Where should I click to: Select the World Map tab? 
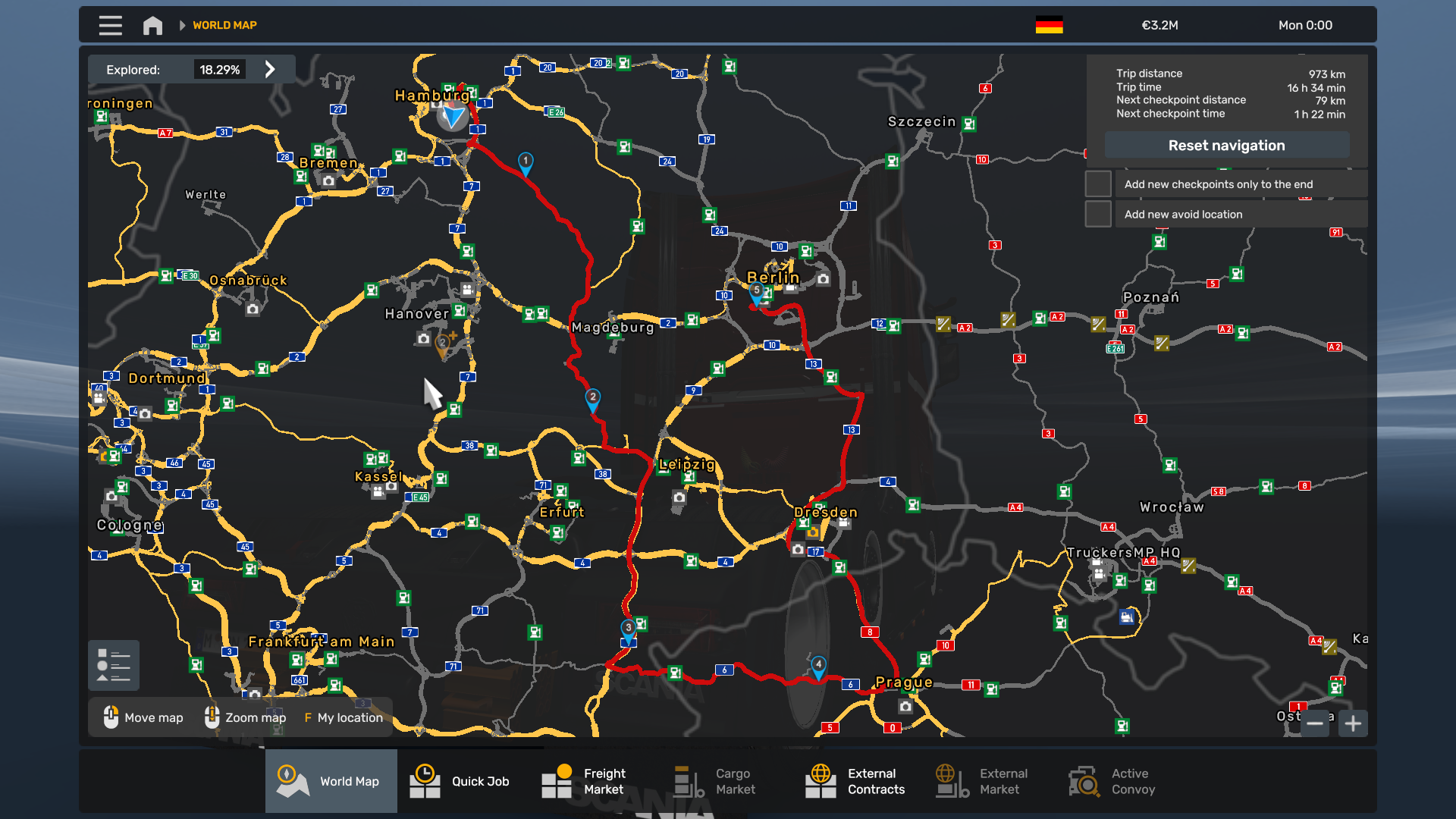[331, 781]
